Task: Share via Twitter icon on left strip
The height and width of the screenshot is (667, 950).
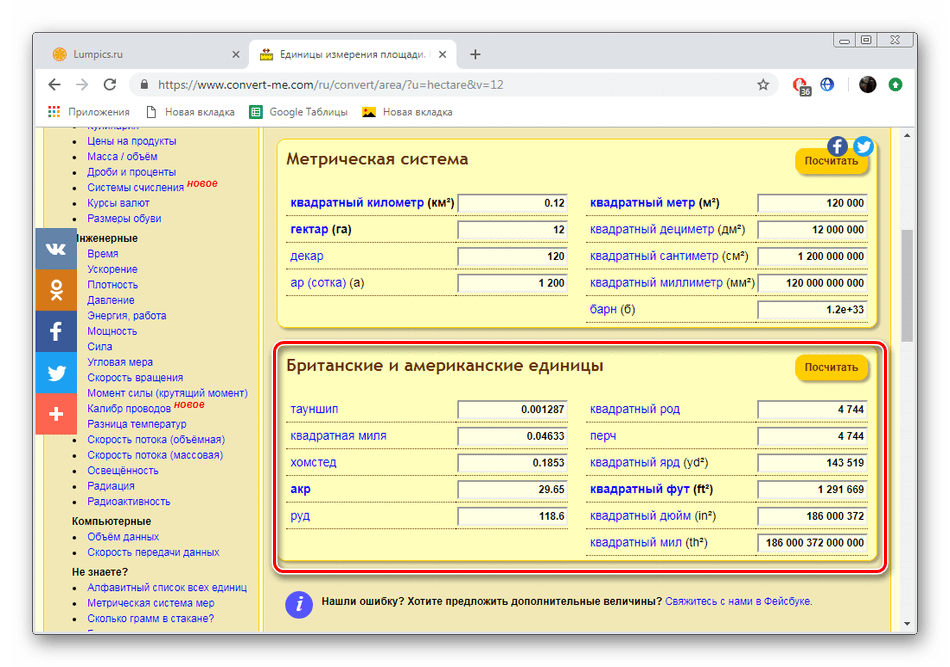Action: pyautogui.click(x=55, y=373)
